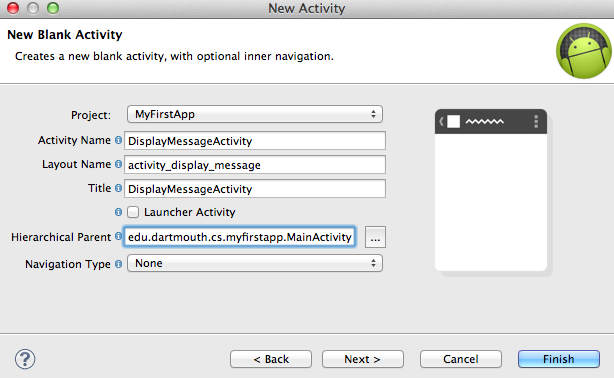The height and width of the screenshot is (378, 614).
Task: Go Back to previous wizard page
Action: coord(271,359)
